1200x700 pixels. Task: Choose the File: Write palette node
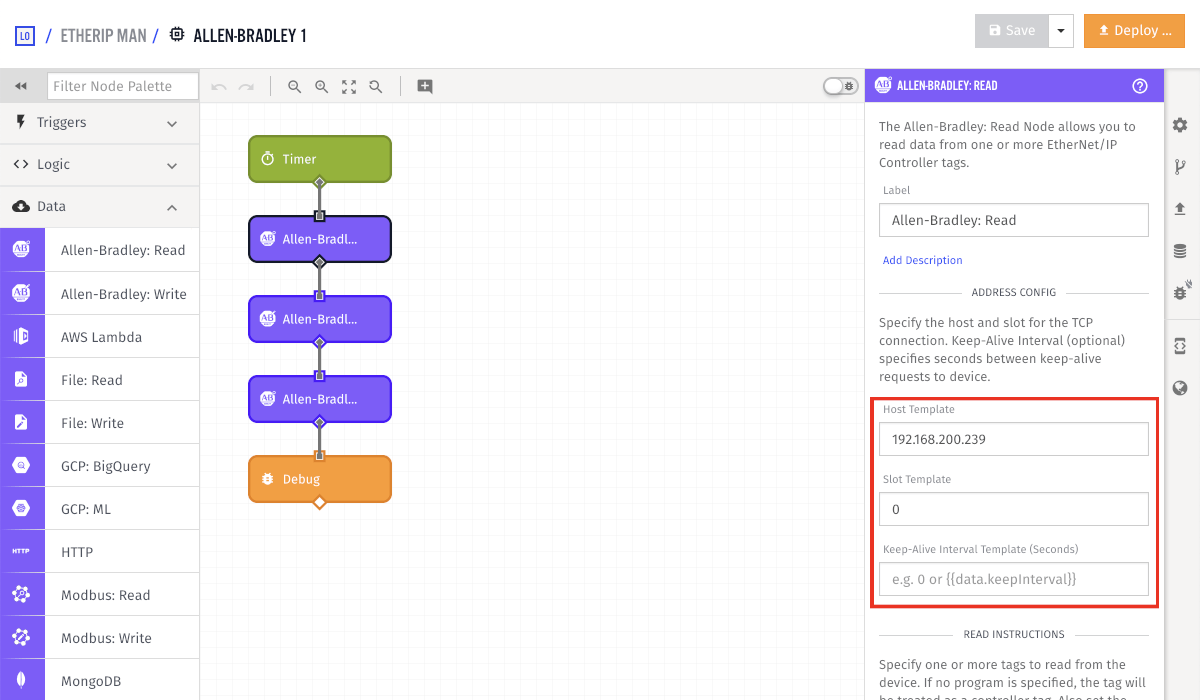point(100,423)
